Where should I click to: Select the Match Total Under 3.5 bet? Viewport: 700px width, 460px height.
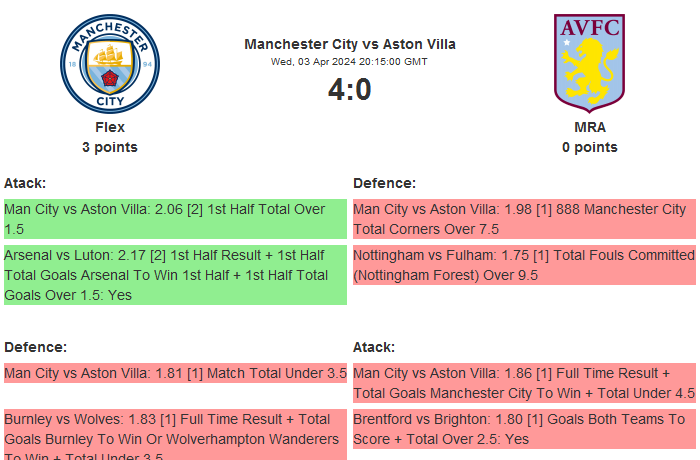coord(175,374)
